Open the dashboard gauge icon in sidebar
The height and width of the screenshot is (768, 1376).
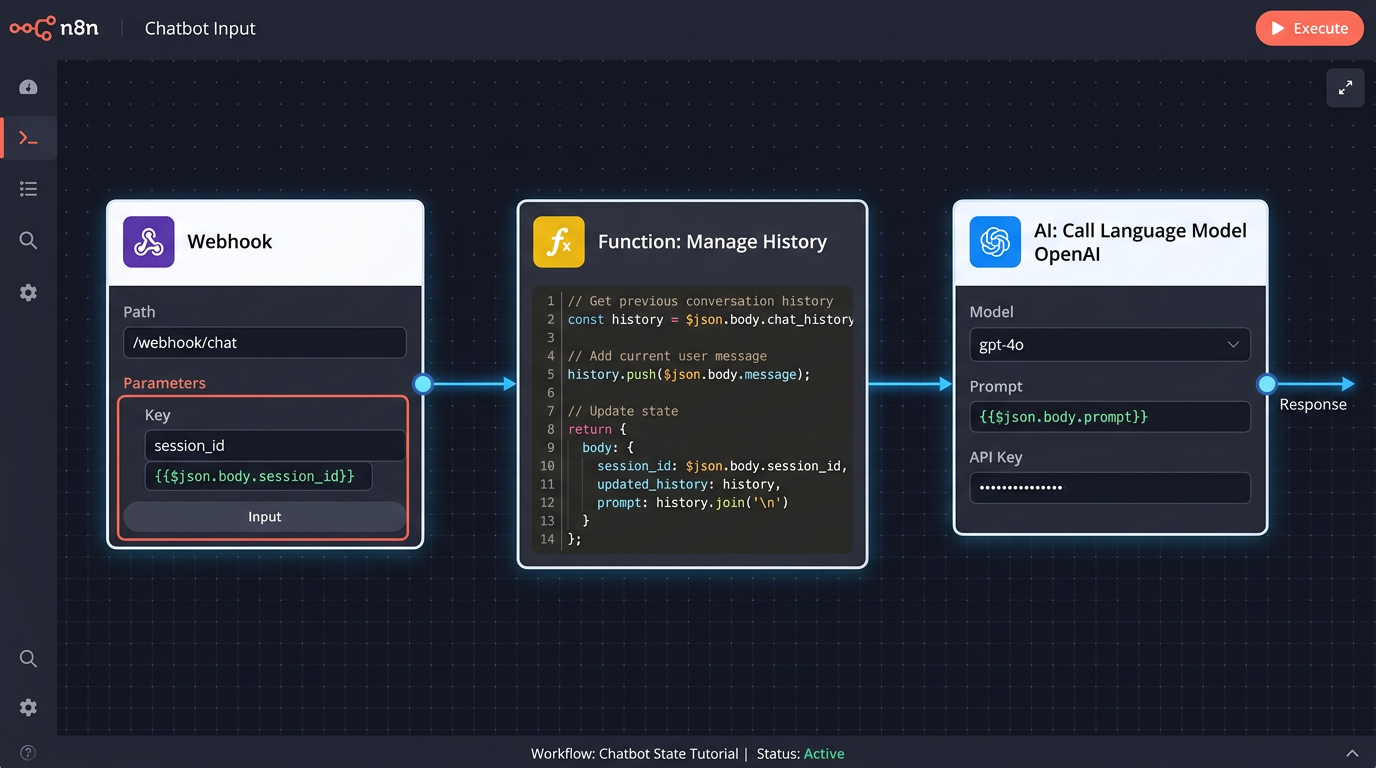click(28, 87)
